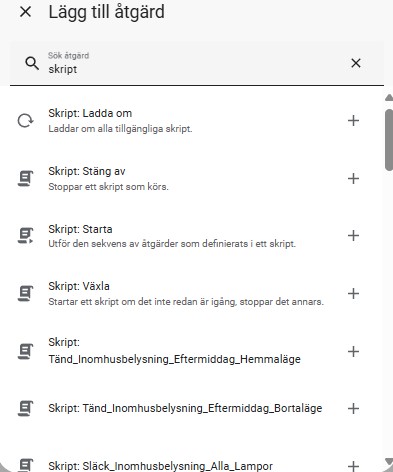Click the reload icon for Ladda om

pos(25,121)
